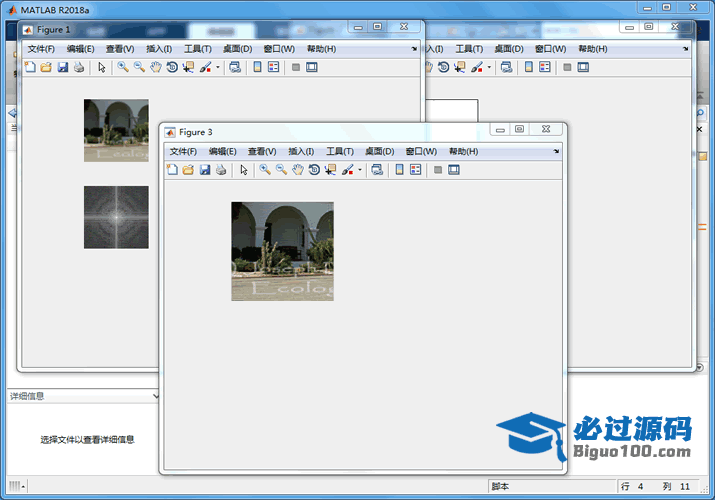Click the Save icon in Figure 3 toolbar
This screenshot has height=500, width=715.
[205, 170]
